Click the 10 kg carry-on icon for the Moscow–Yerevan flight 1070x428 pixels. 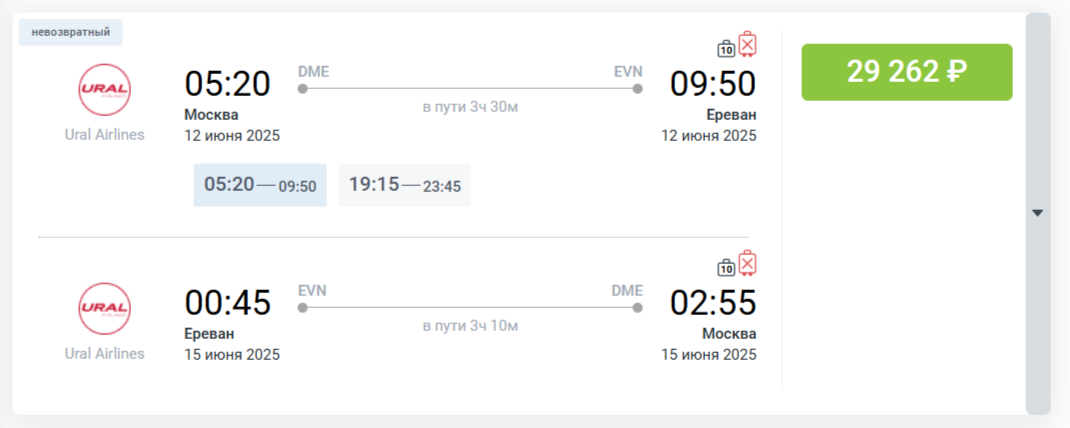(727, 48)
